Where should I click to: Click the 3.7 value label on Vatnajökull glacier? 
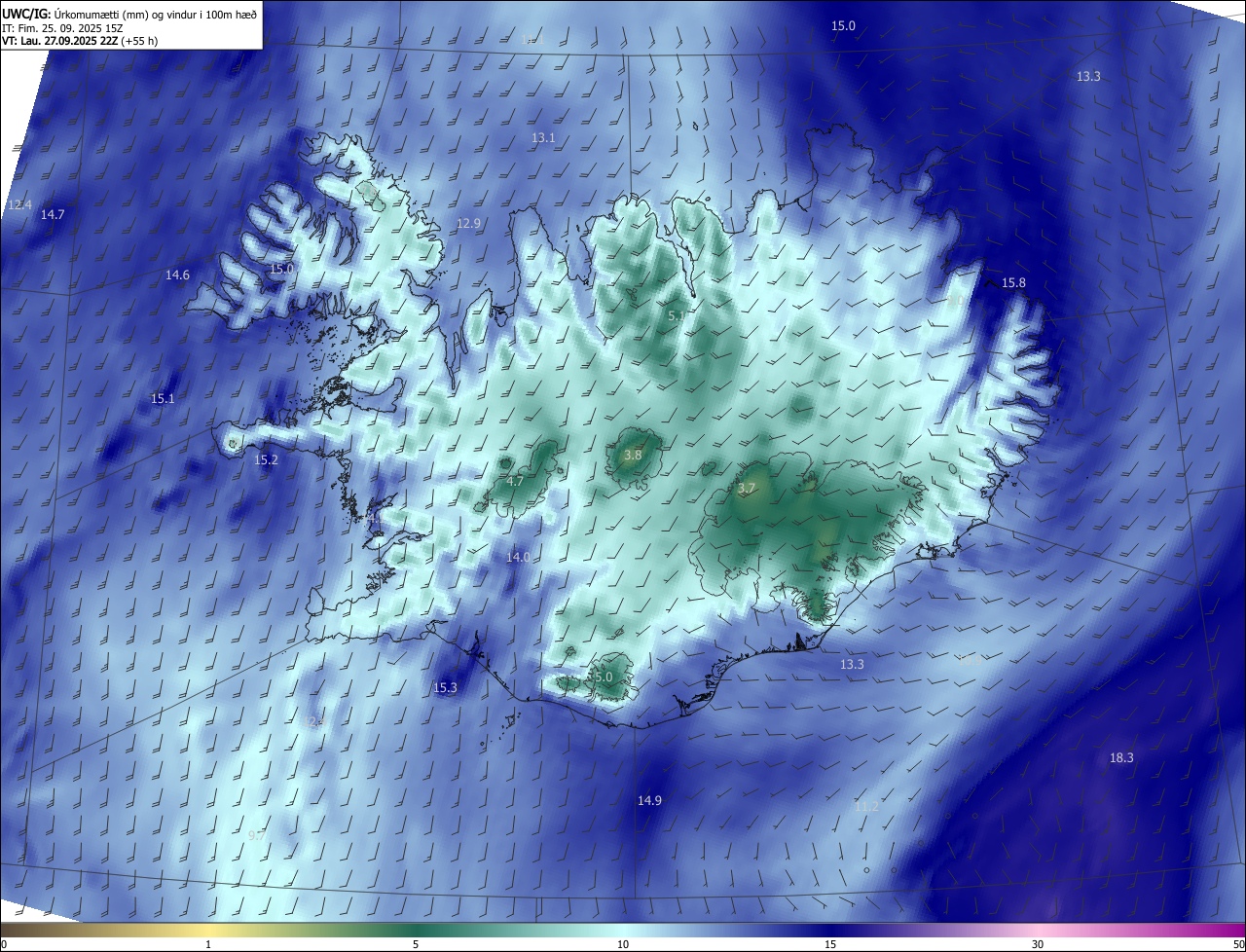[x=747, y=489]
